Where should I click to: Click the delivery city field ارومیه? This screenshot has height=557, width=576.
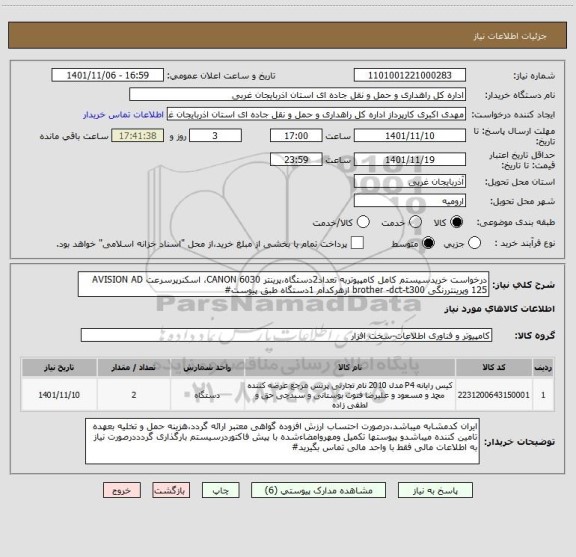click(x=410, y=201)
